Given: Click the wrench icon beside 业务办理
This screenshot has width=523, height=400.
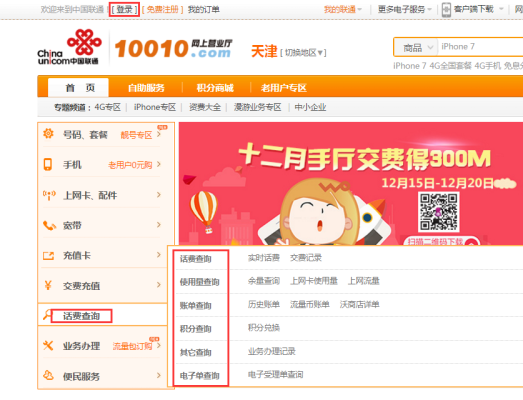Looking at the screenshot, I should tap(48, 345).
